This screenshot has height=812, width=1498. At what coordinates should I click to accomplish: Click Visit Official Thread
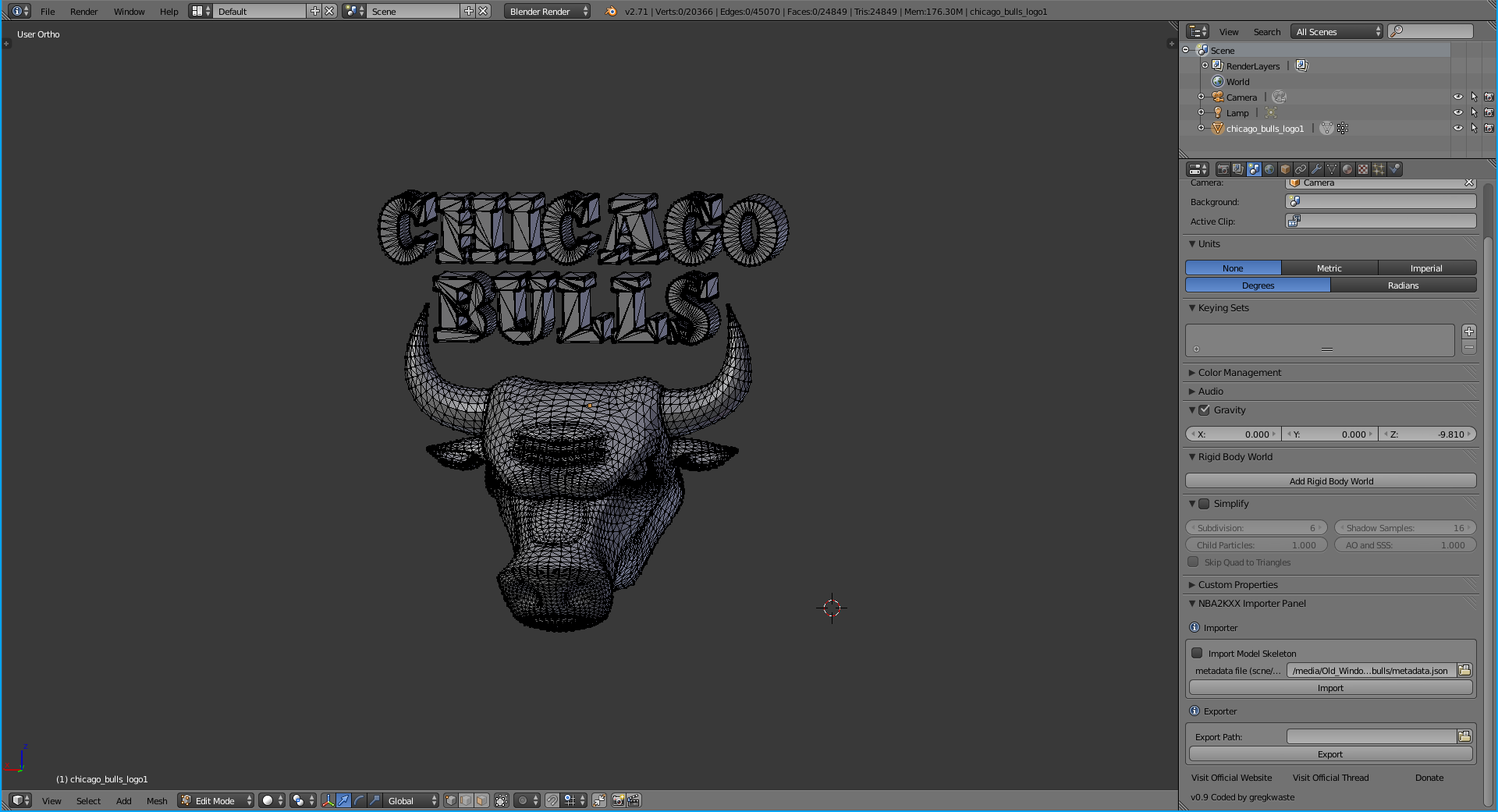point(1330,777)
